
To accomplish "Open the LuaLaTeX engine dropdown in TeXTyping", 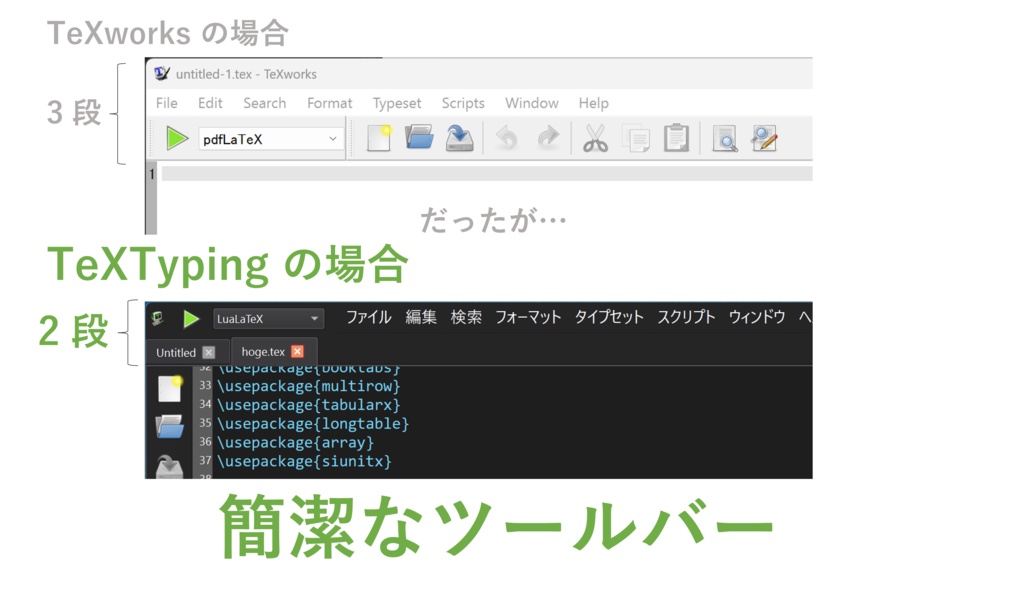I will point(268,318).
